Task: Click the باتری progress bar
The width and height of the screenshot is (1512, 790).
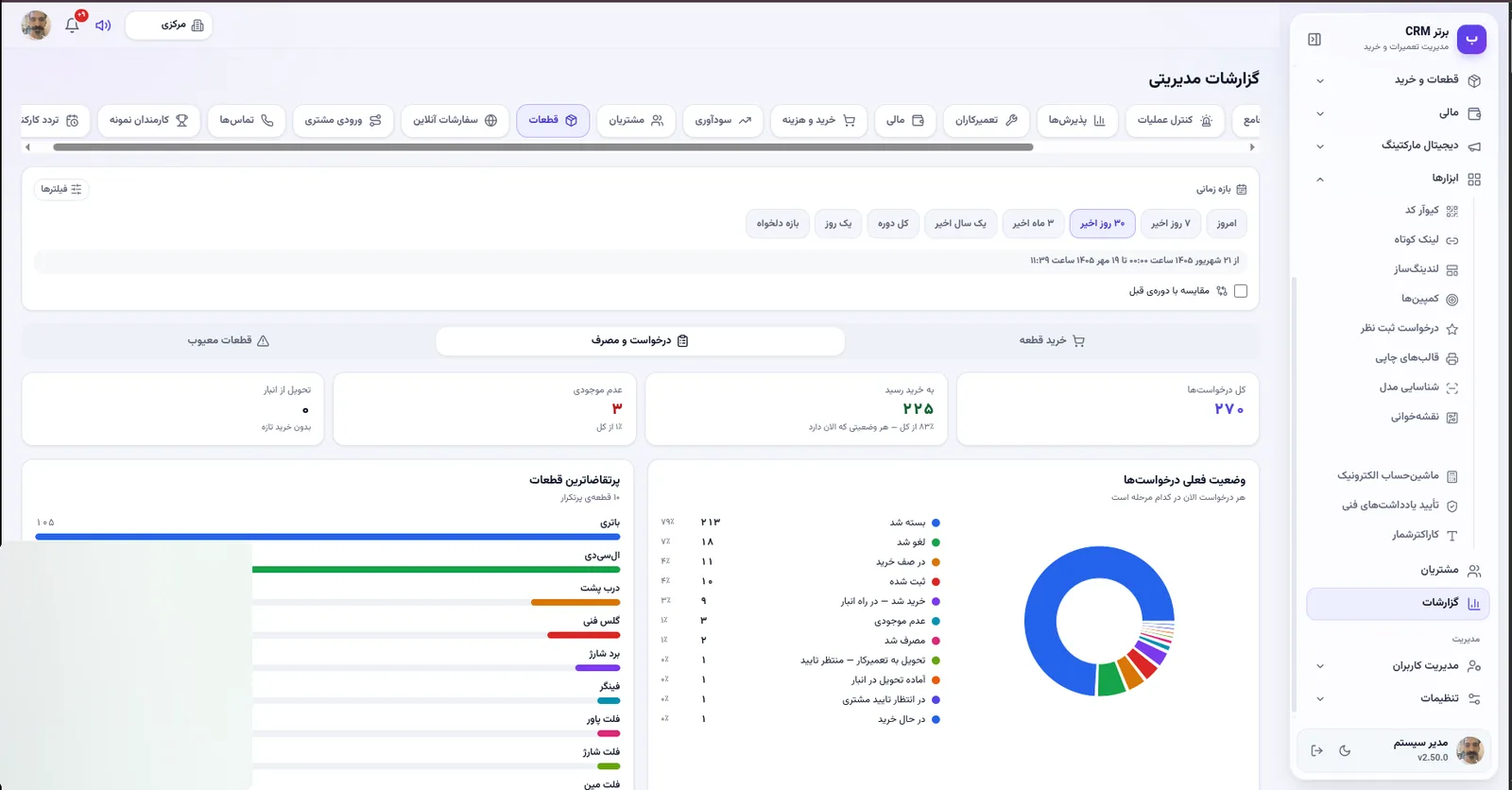Action: click(x=327, y=537)
